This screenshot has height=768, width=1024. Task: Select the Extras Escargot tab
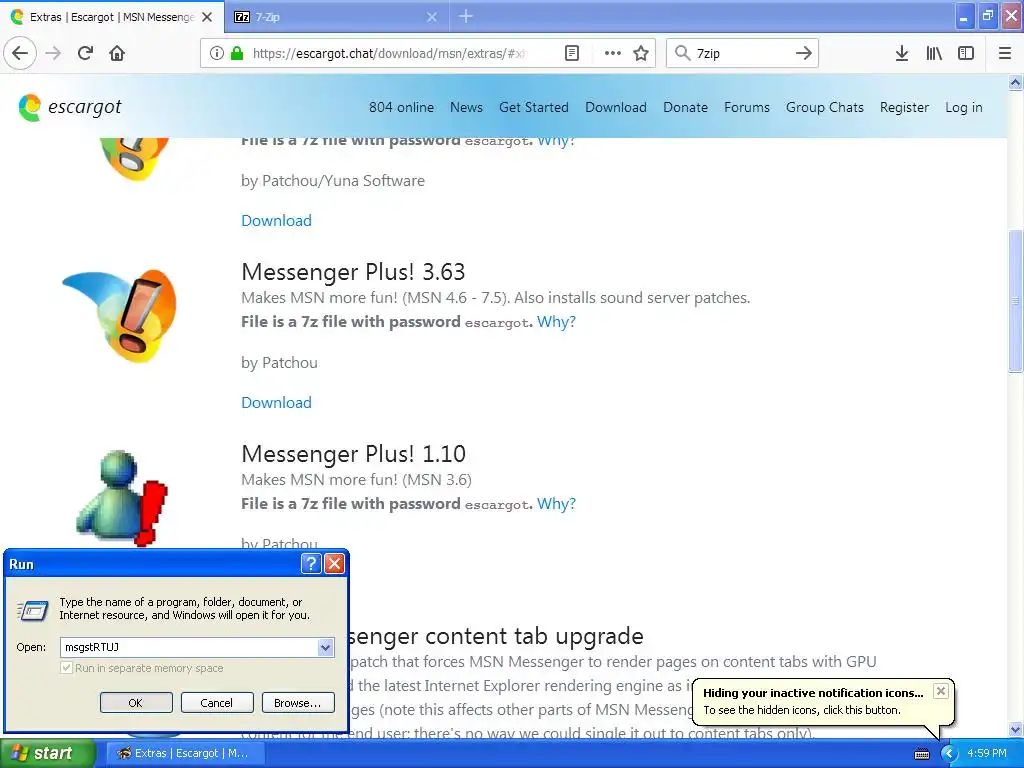point(112,17)
